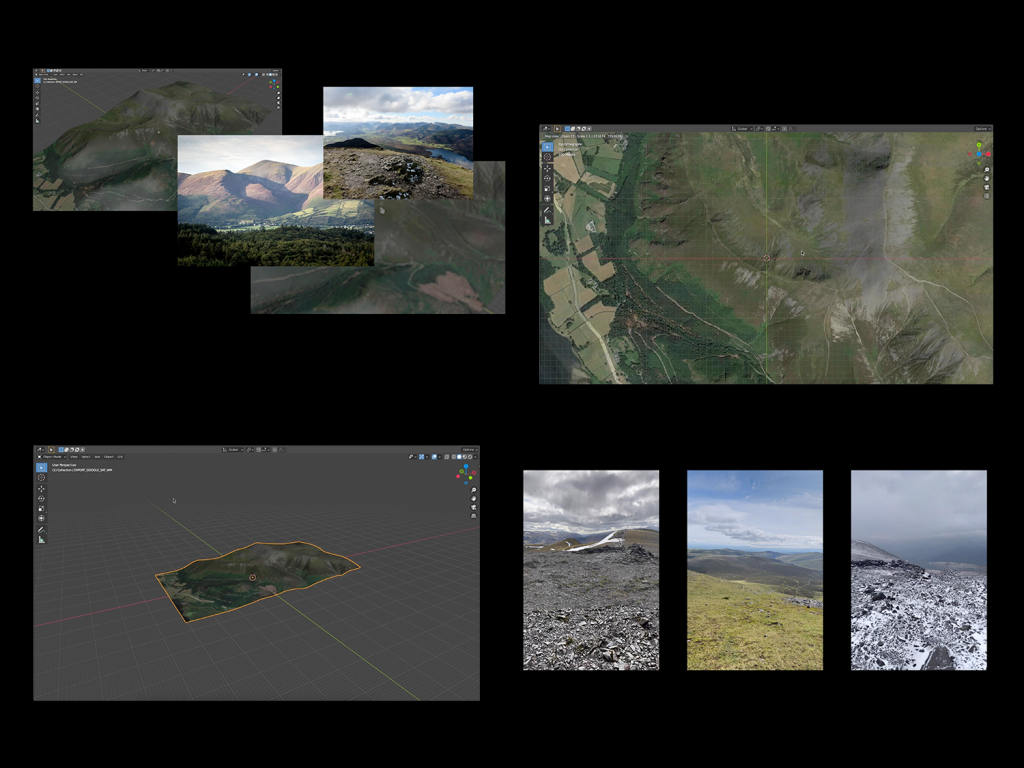Toggle snapping magnet in the bottom-left viewport header

click(258, 450)
